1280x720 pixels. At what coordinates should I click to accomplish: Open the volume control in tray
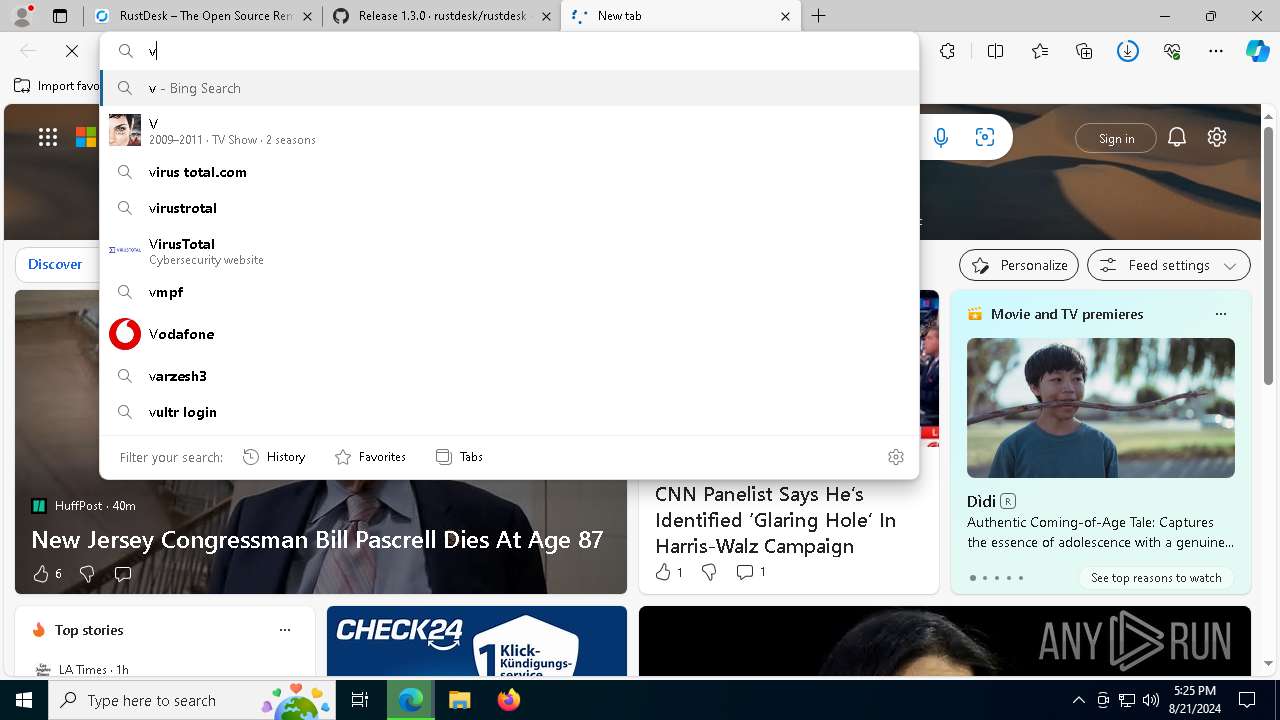coord(1150,700)
